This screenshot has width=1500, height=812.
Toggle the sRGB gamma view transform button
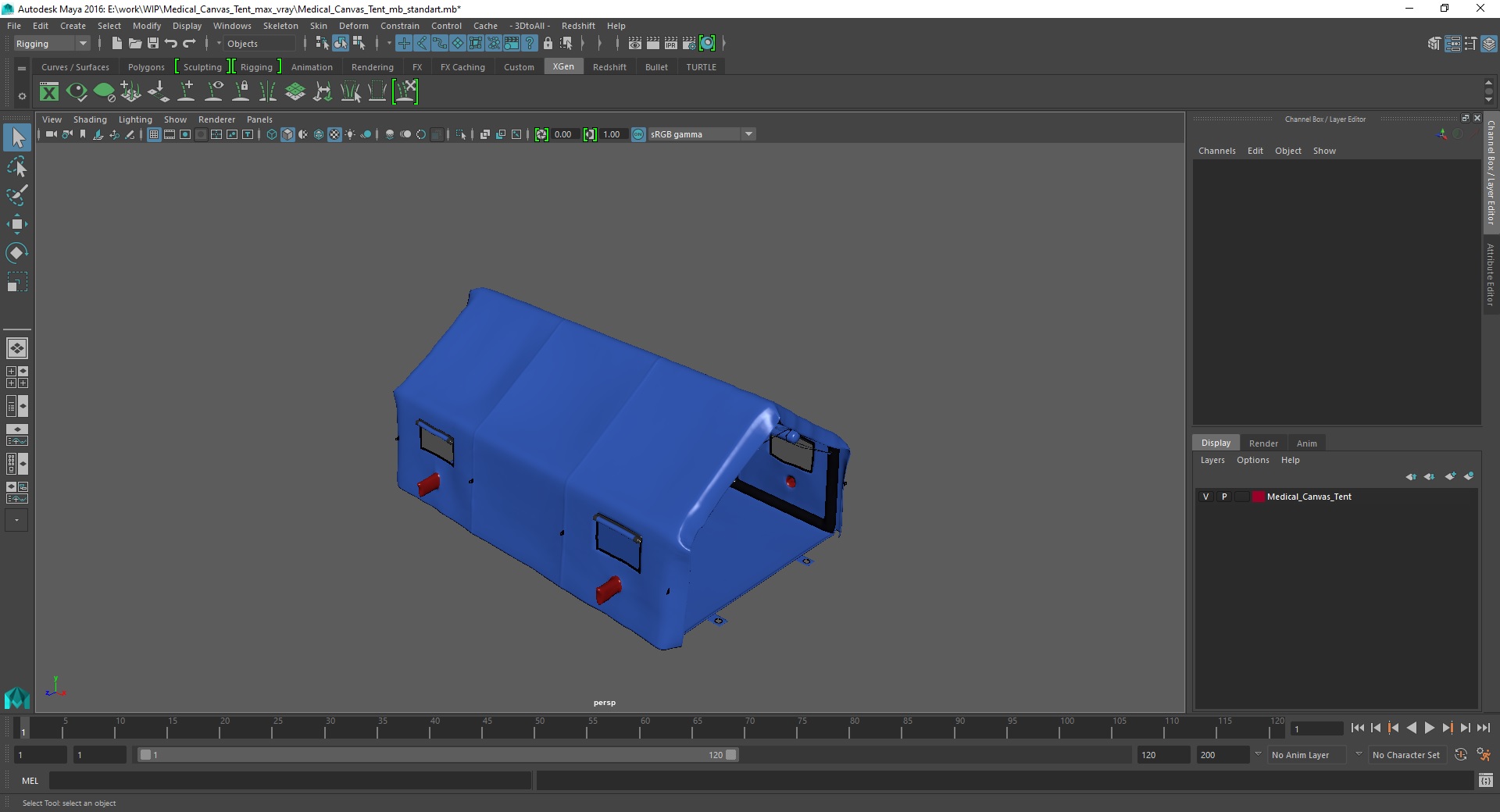coord(638,134)
